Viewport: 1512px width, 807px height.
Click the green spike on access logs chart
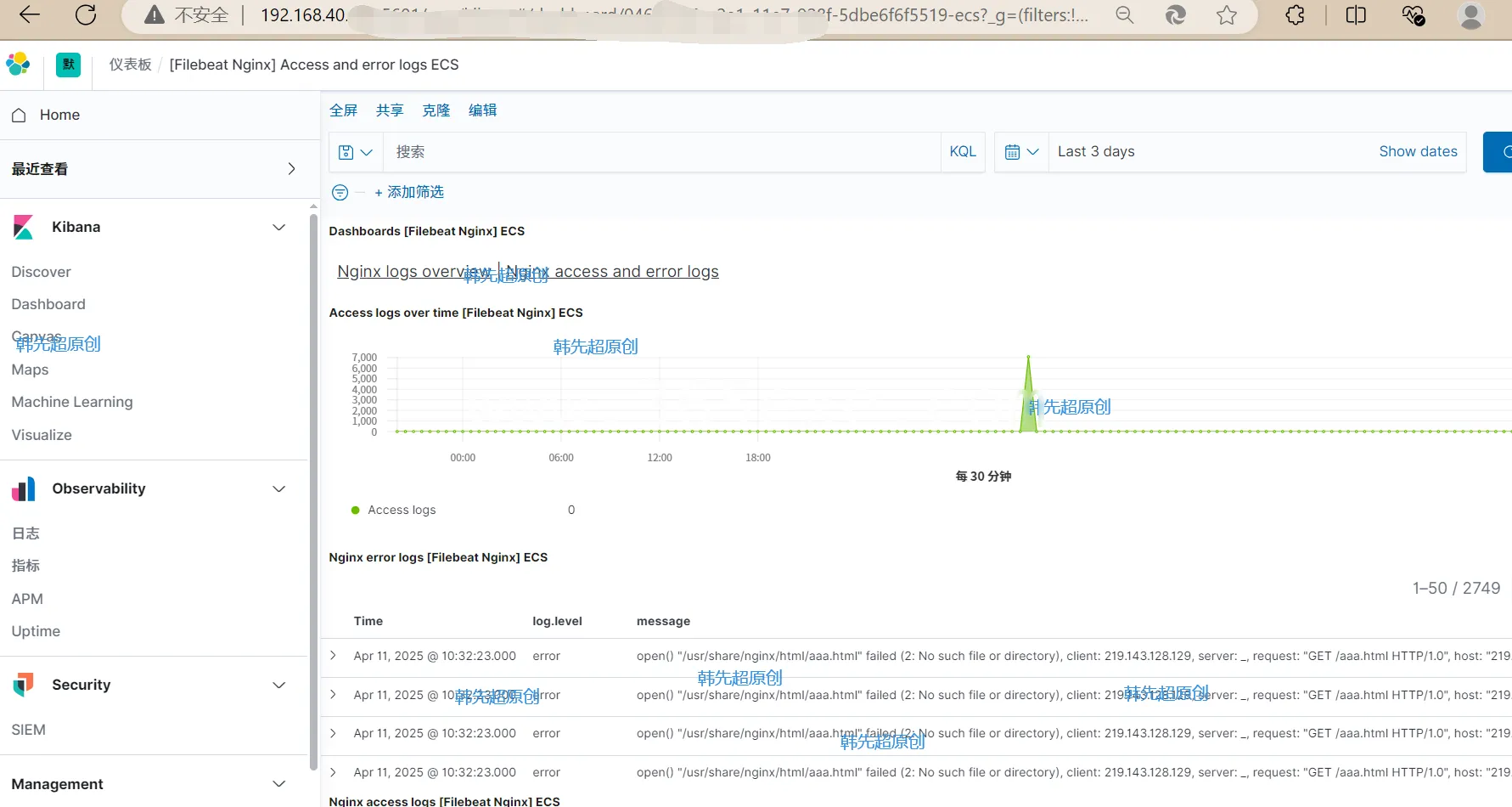[1028, 394]
